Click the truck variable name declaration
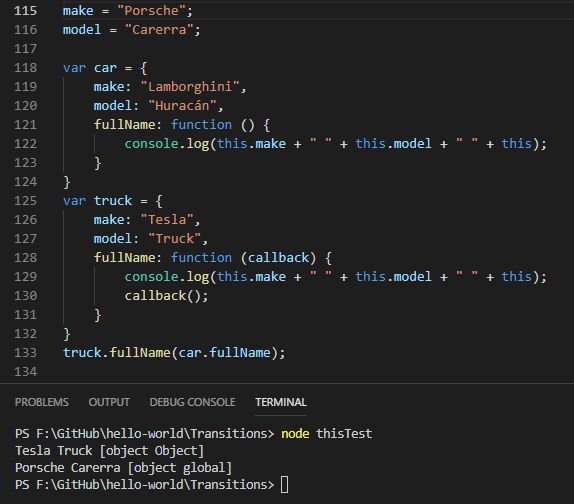 [x=113, y=201]
